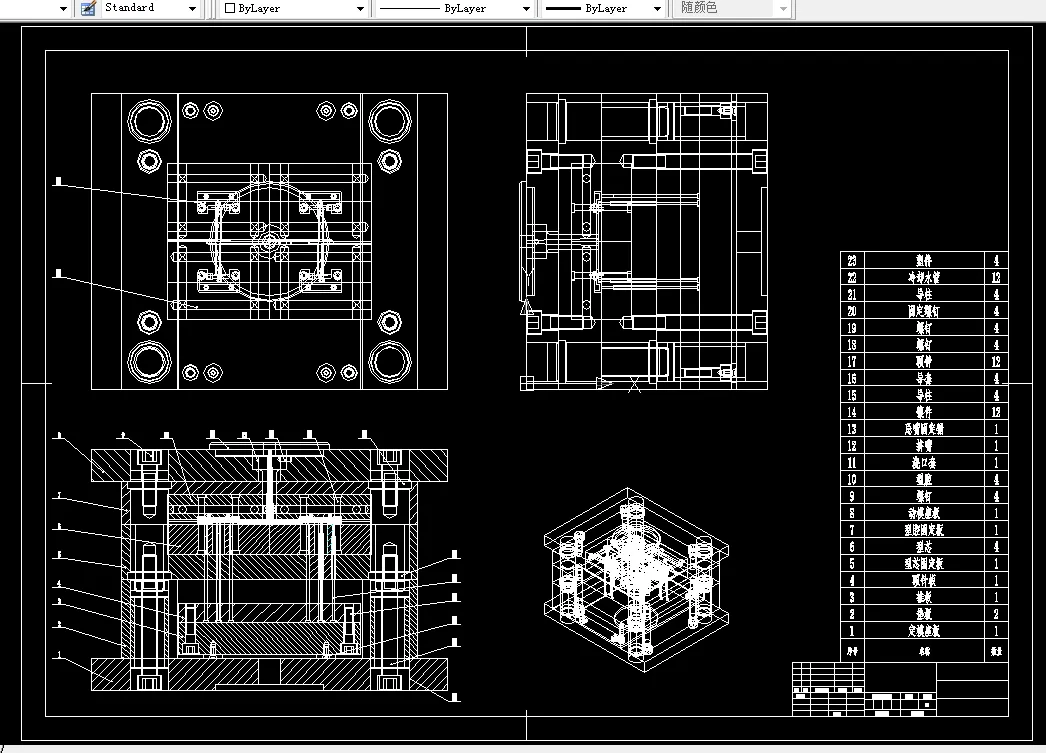Select the top plan view of the mold
The height and width of the screenshot is (753, 1046).
click(270, 241)
